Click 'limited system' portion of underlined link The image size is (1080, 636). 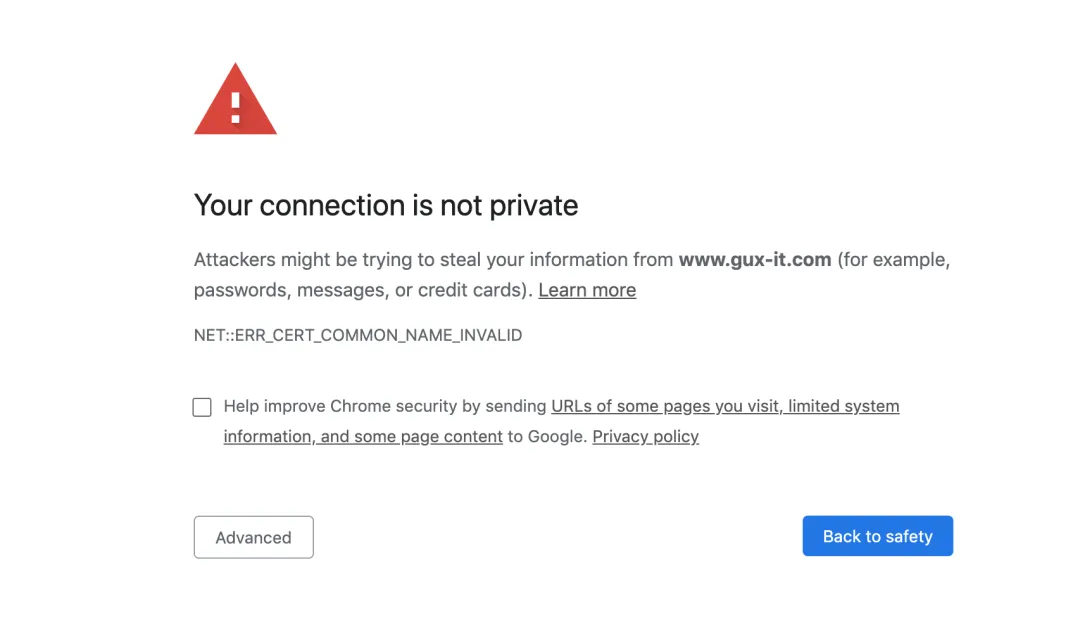pyautogui.click(x=844, y=406)
